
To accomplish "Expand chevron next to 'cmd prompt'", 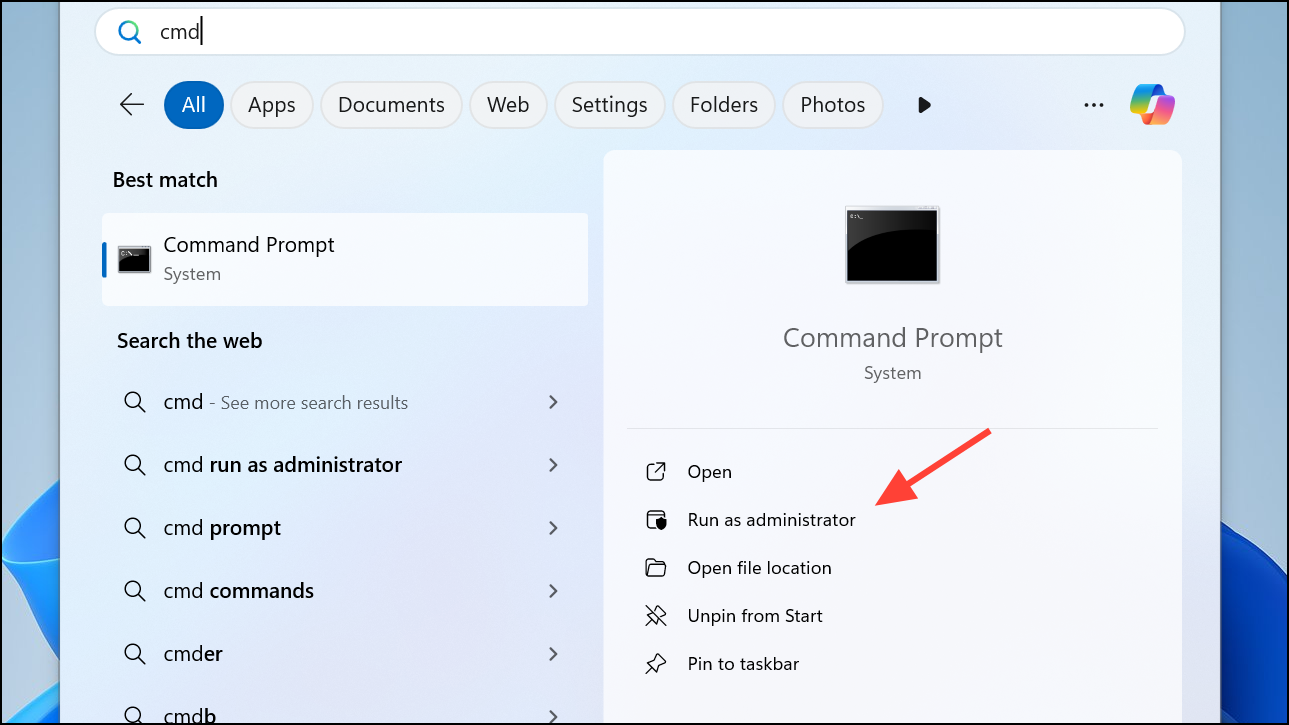I will coord(553,528).
